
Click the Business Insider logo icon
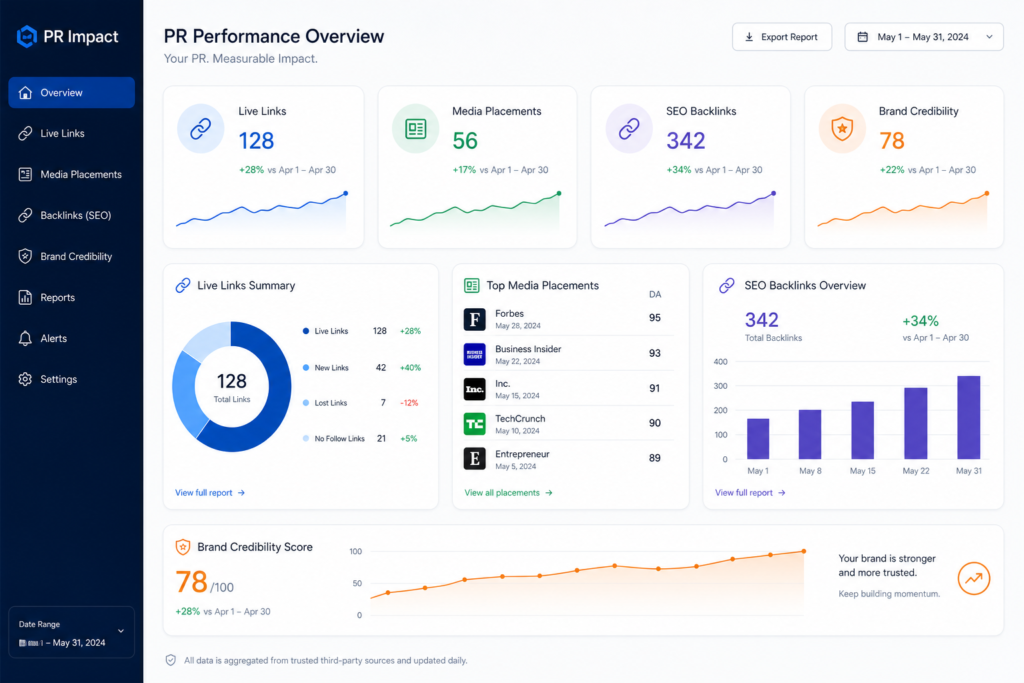tap(475, 355)
